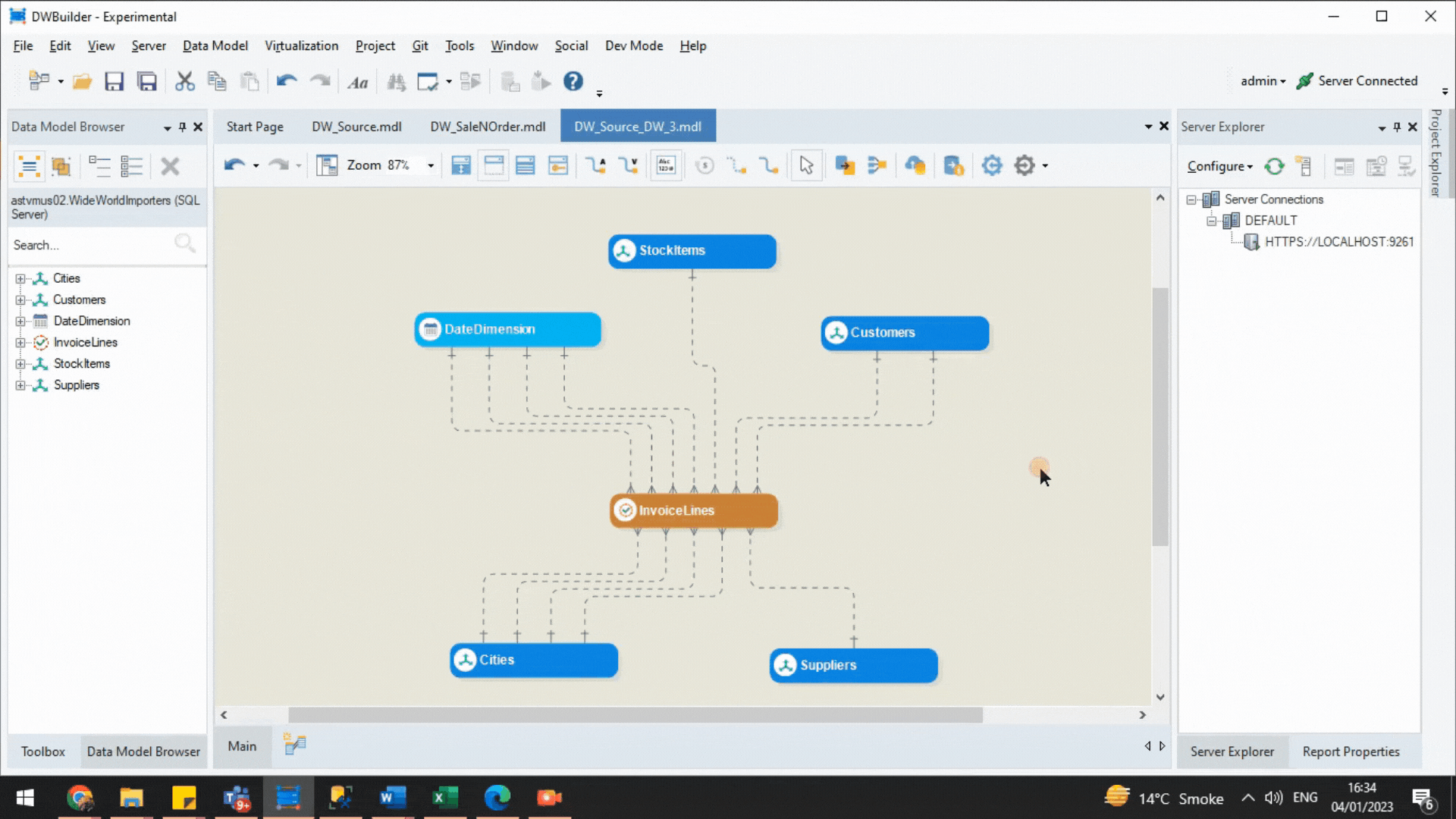Open the Zoom percentage dropdown
Screen dimensions: 1456x819
431,165
